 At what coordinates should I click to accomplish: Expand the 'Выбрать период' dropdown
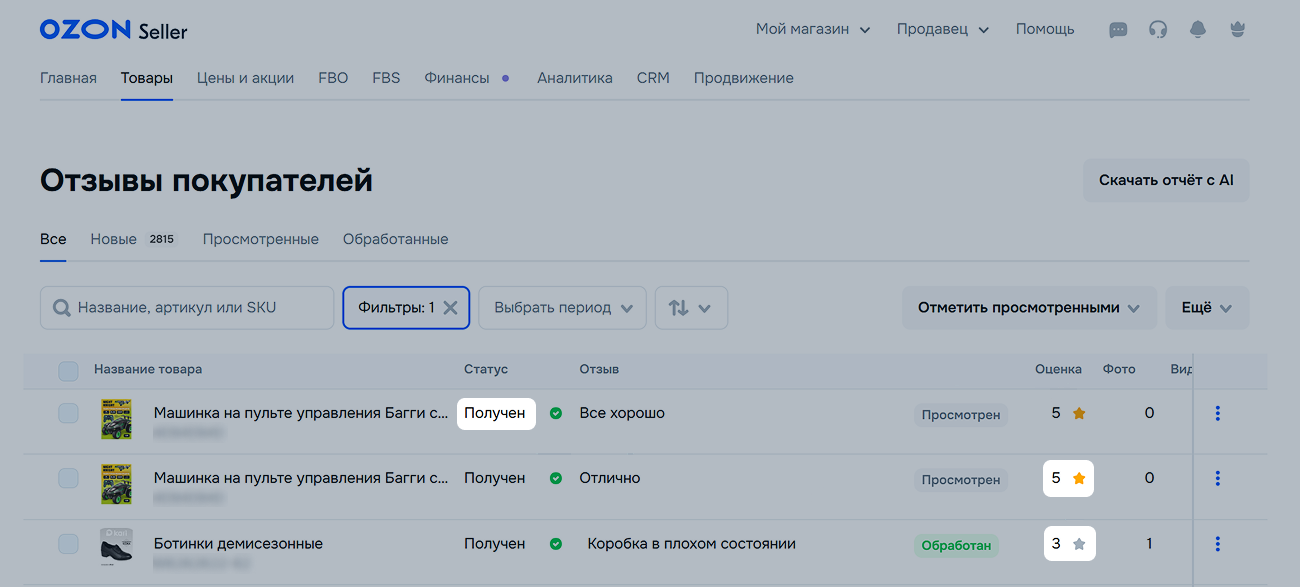pos(562,308)
